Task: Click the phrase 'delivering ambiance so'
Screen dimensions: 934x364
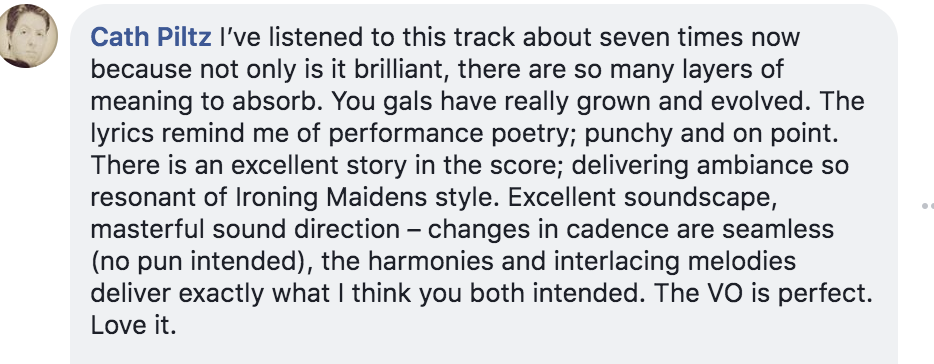Action: (710, 166)
